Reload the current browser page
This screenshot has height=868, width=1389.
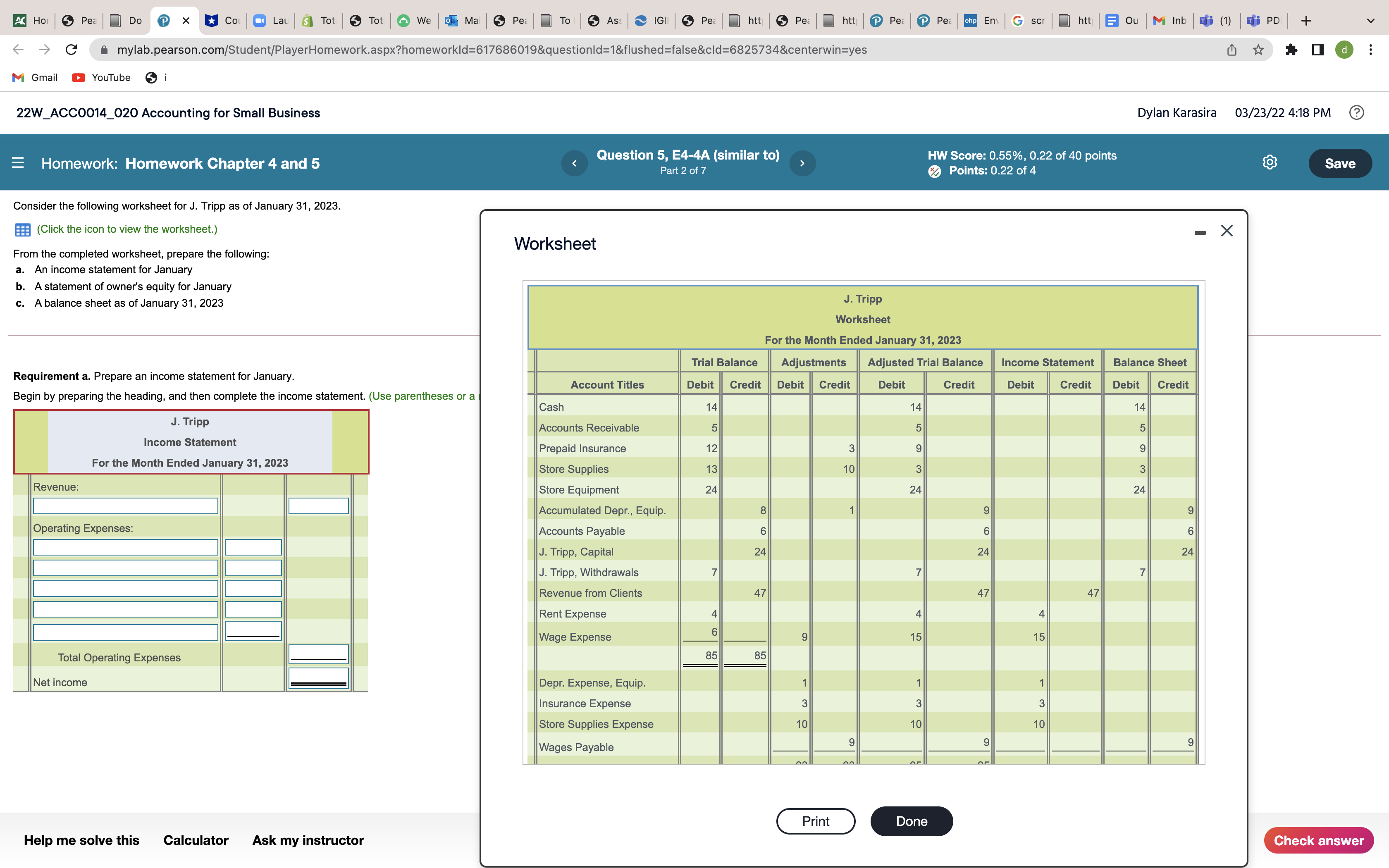(x=71, y=50)
